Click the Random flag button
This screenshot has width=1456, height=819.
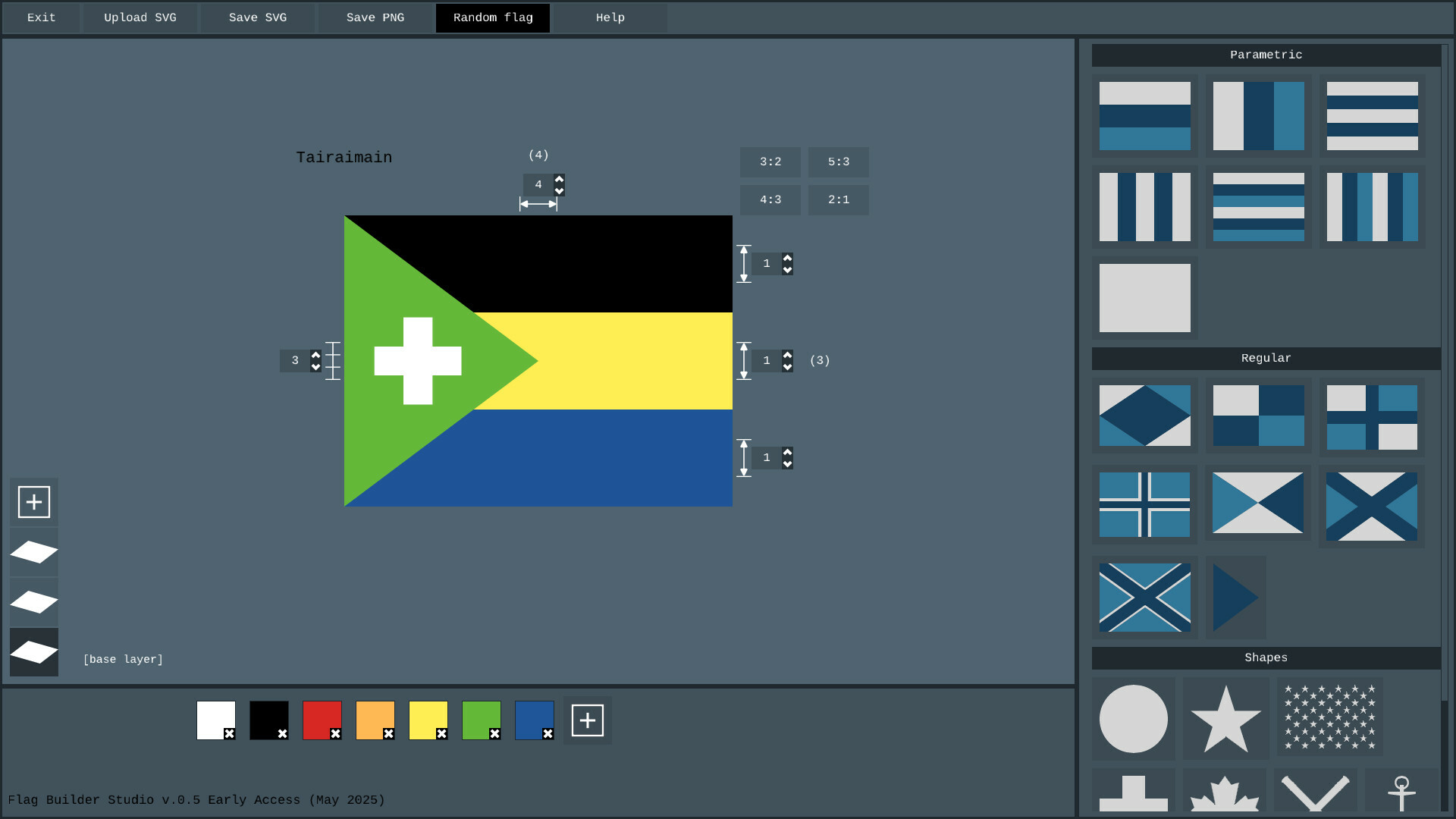coord(493,17)
